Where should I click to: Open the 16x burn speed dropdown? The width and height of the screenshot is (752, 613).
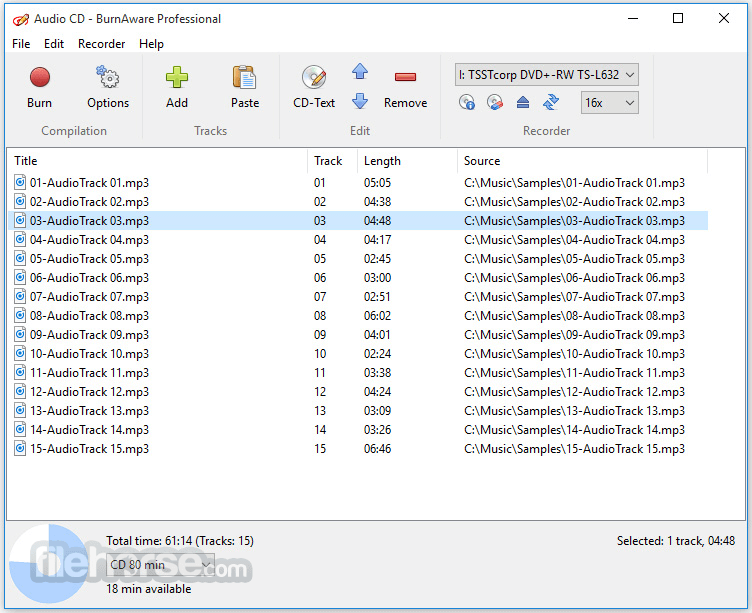coord(609,103)
